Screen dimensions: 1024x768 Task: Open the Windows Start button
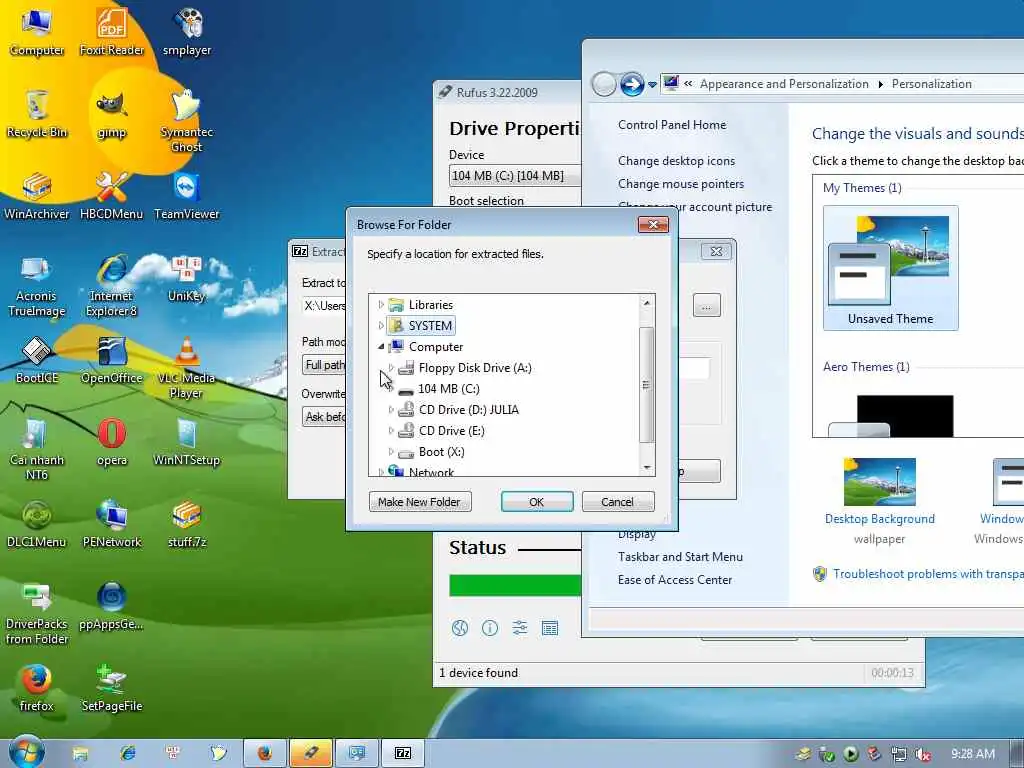click(x=26, y=752)
